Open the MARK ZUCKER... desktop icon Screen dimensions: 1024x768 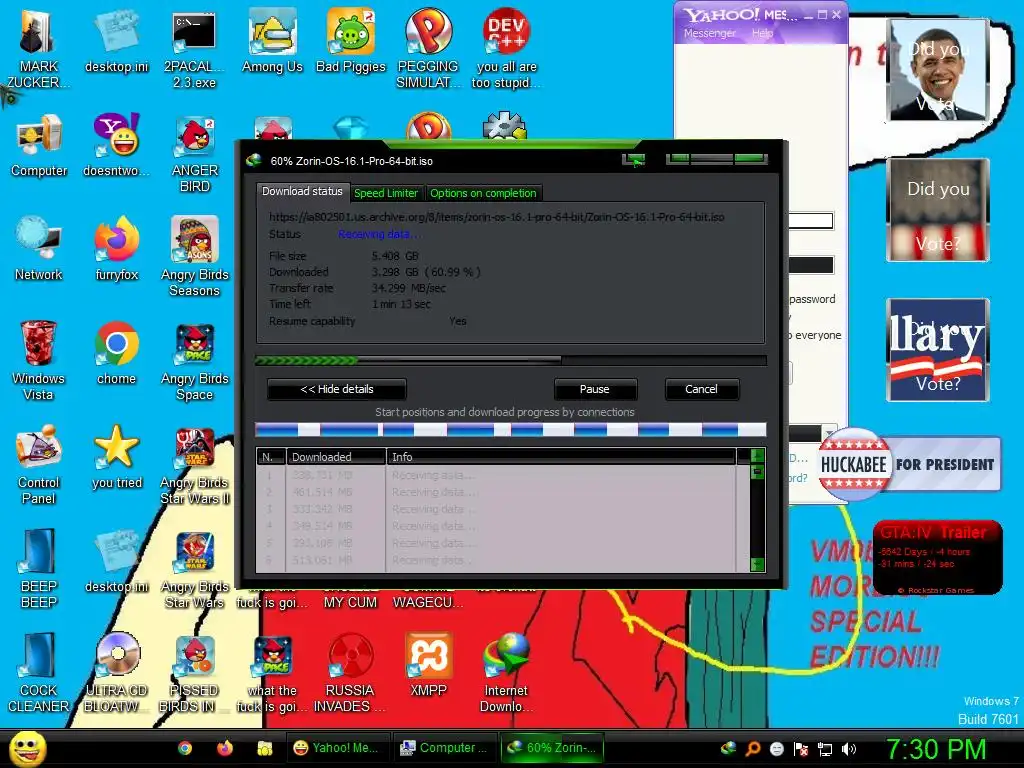(x=38, y=49)
